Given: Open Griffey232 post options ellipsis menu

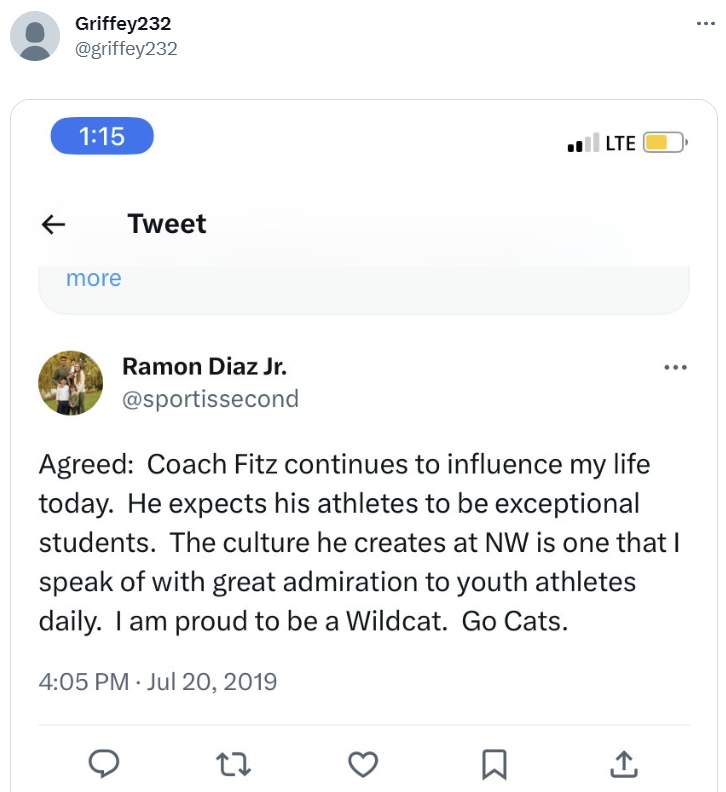Looking at the screenshot, I should (706, 23).
